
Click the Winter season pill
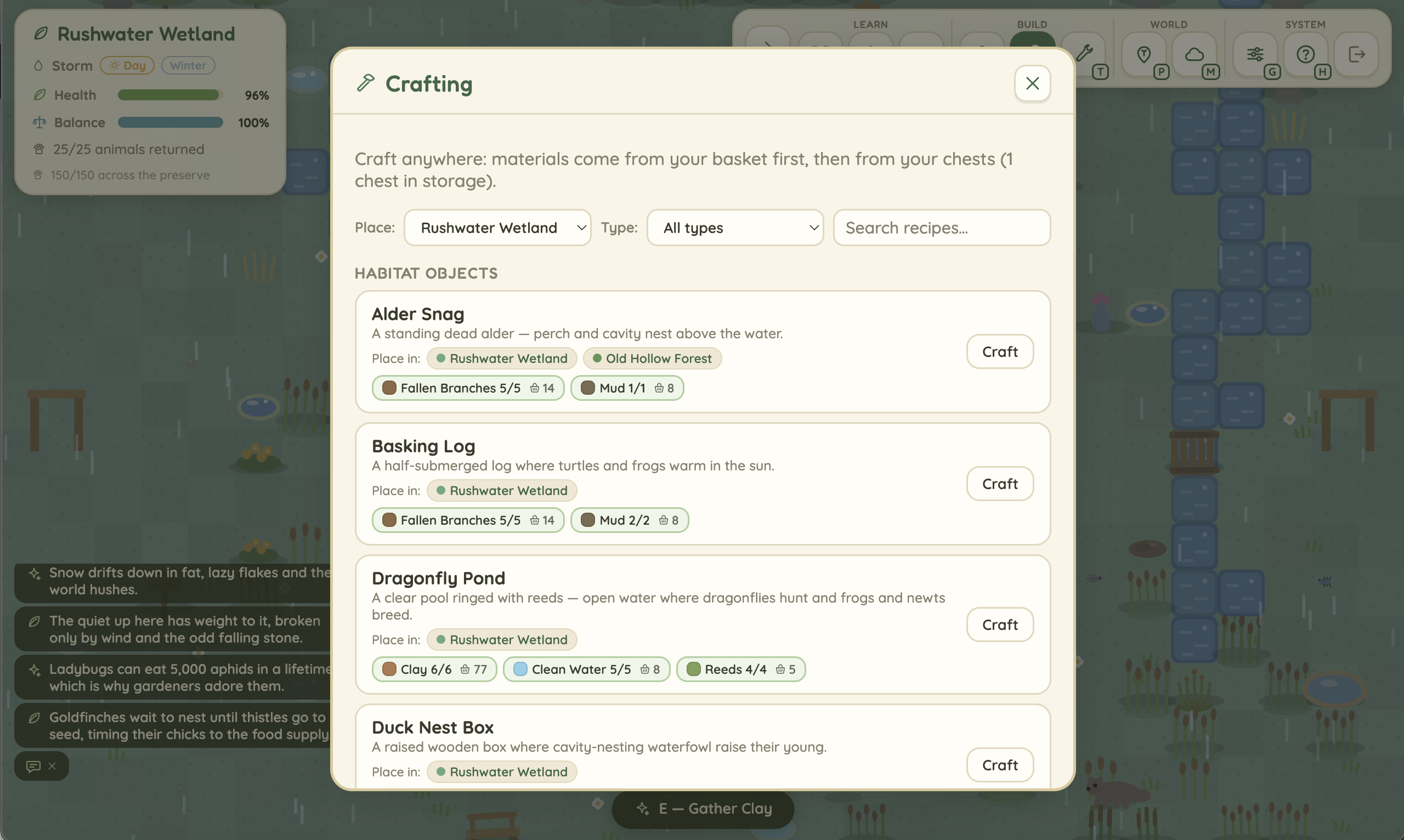tap(188, 65)
